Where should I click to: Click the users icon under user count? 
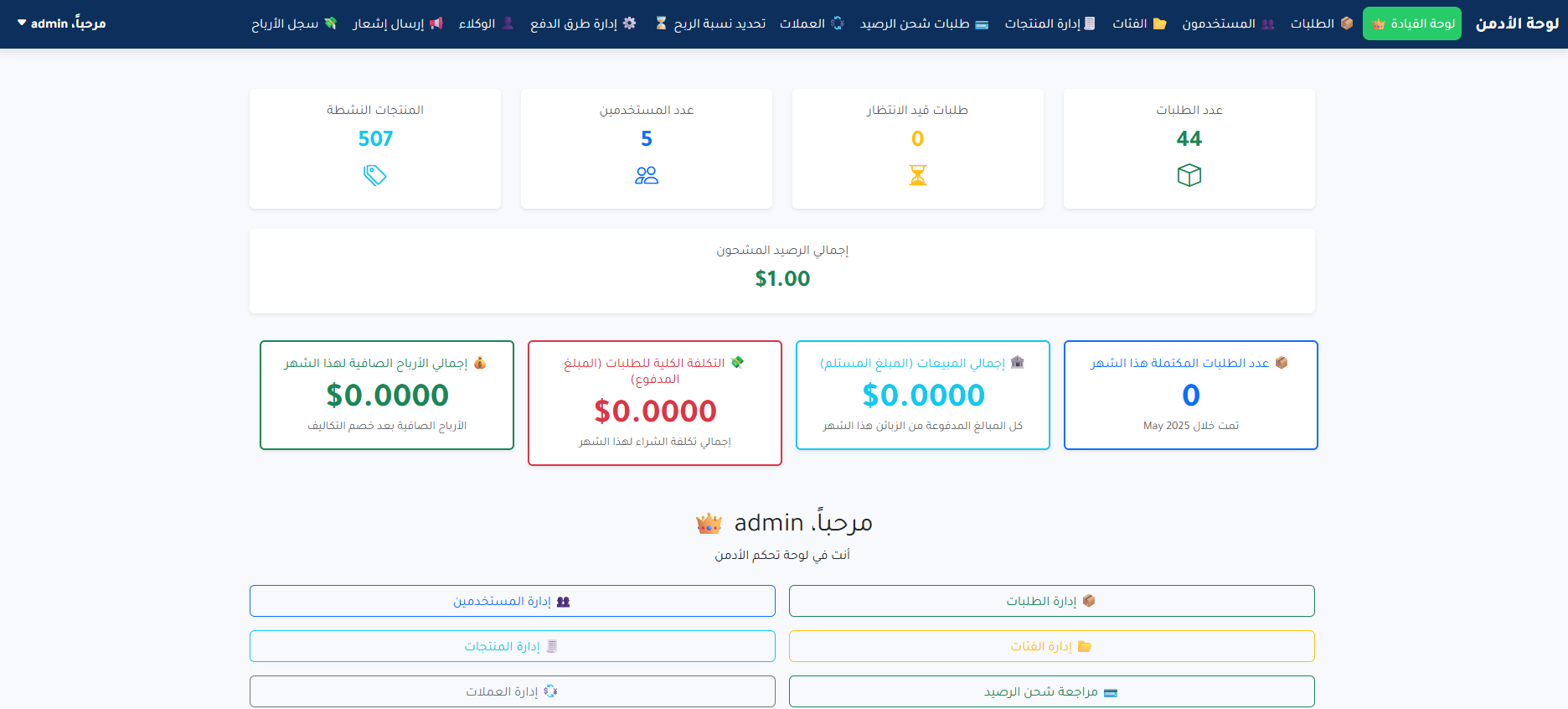pyautogui.click(x=646, y=175)
